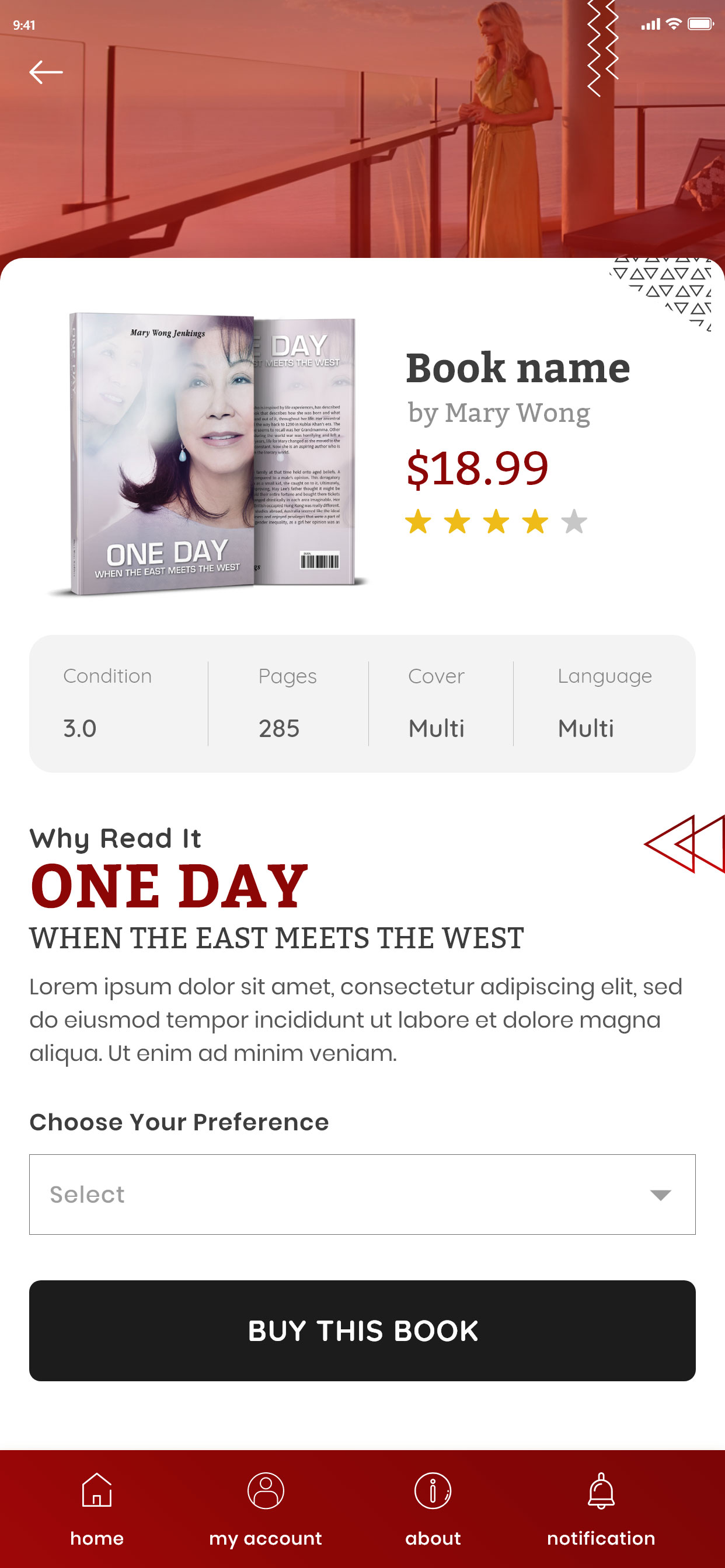Open the Select preference combo box
The height and width of the screenshot is (1568, 725).
click(x=362, y=1195)
